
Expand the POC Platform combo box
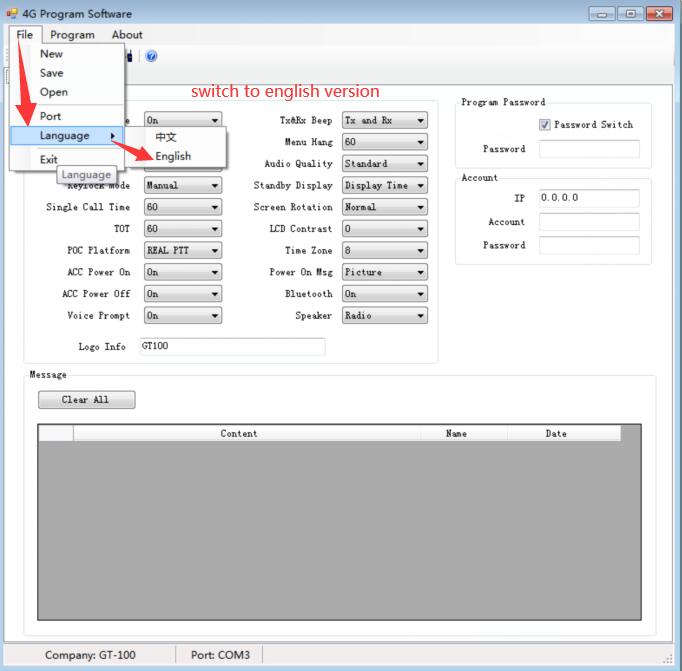click(182, 251)
